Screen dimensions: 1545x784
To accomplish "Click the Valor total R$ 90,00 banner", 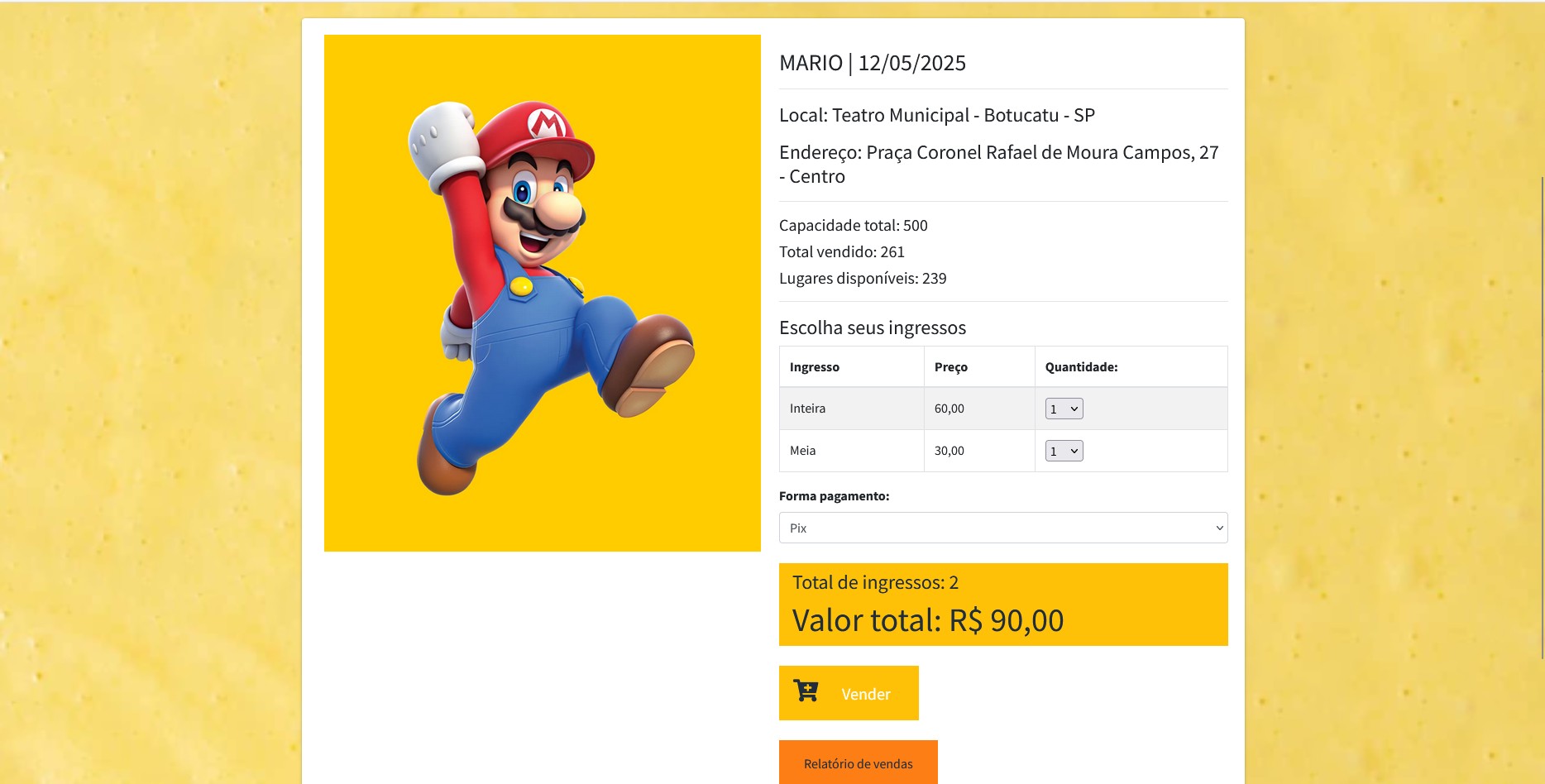I will [x=927, y=620].
